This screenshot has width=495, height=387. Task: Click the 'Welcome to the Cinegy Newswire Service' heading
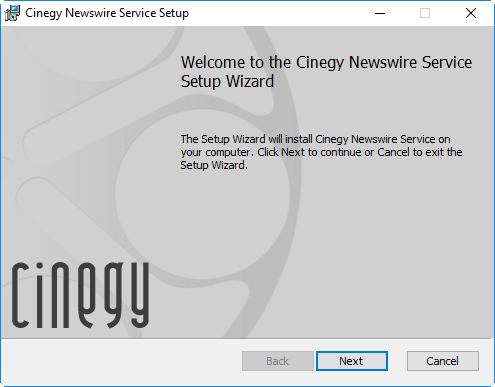(326, 72)
